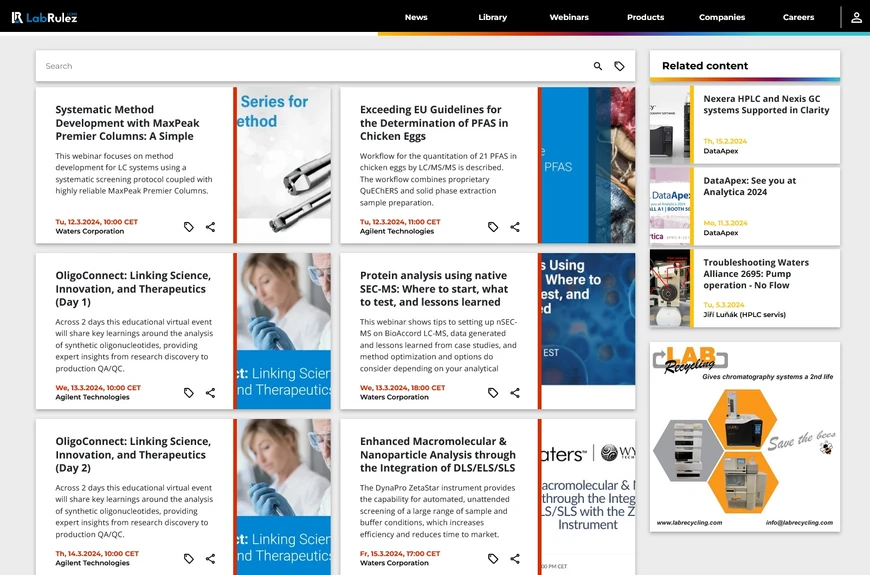Click the DataApex Analytica related thumbnail
The width and height of the screenshot is (870, 575).
pyautogui.click(x=670, y=206)
